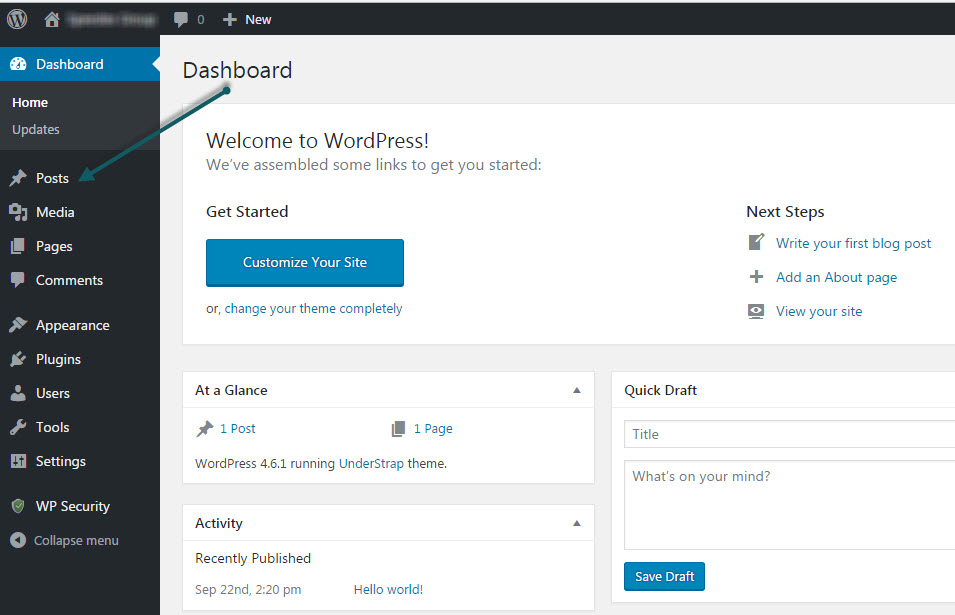Open Updates in the Dashboard submenu
Image resolution: width=955 pixels, height=615 pixels.
point(36,129)
